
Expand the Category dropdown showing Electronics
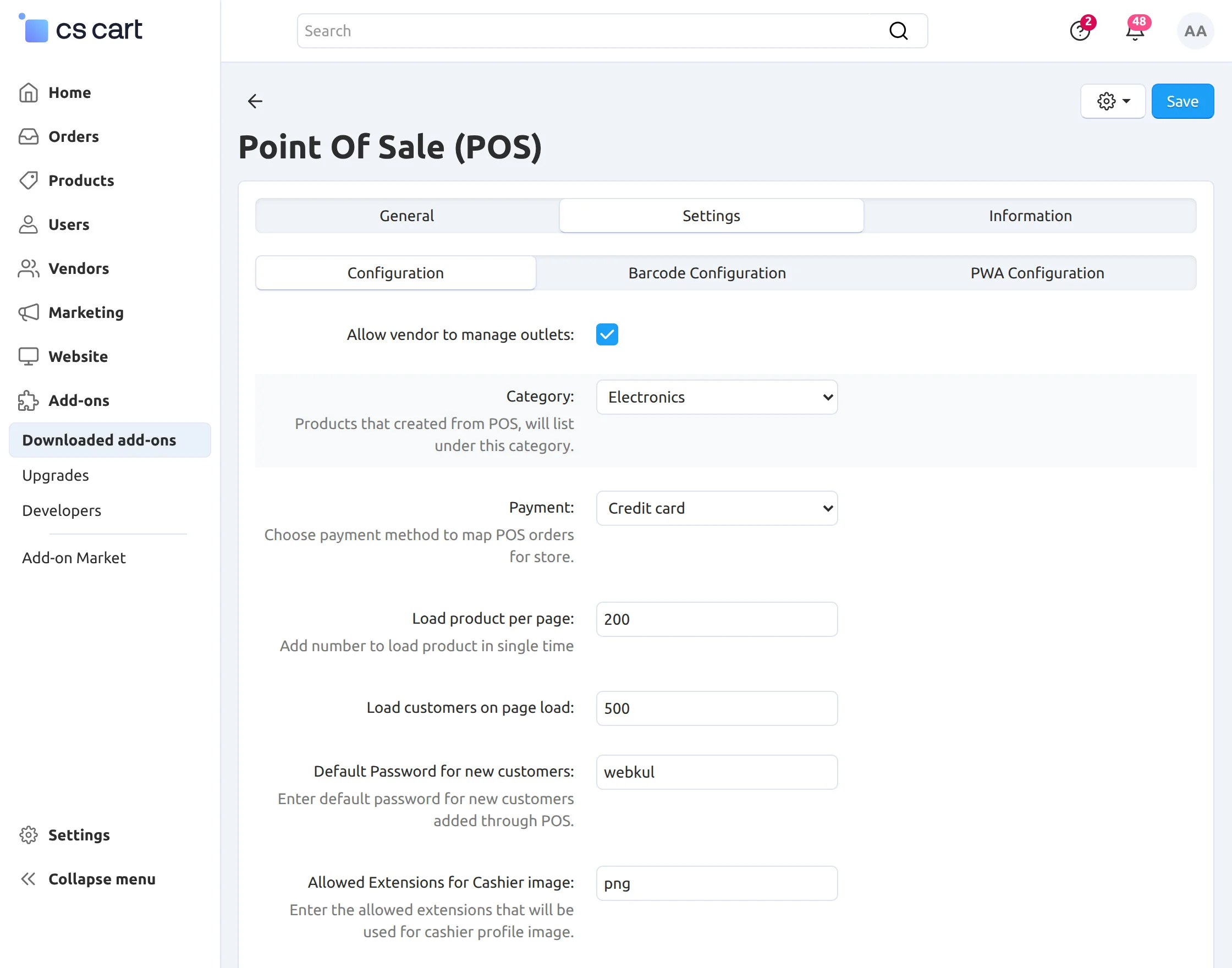pyautogui.click(x=716, y=397)
